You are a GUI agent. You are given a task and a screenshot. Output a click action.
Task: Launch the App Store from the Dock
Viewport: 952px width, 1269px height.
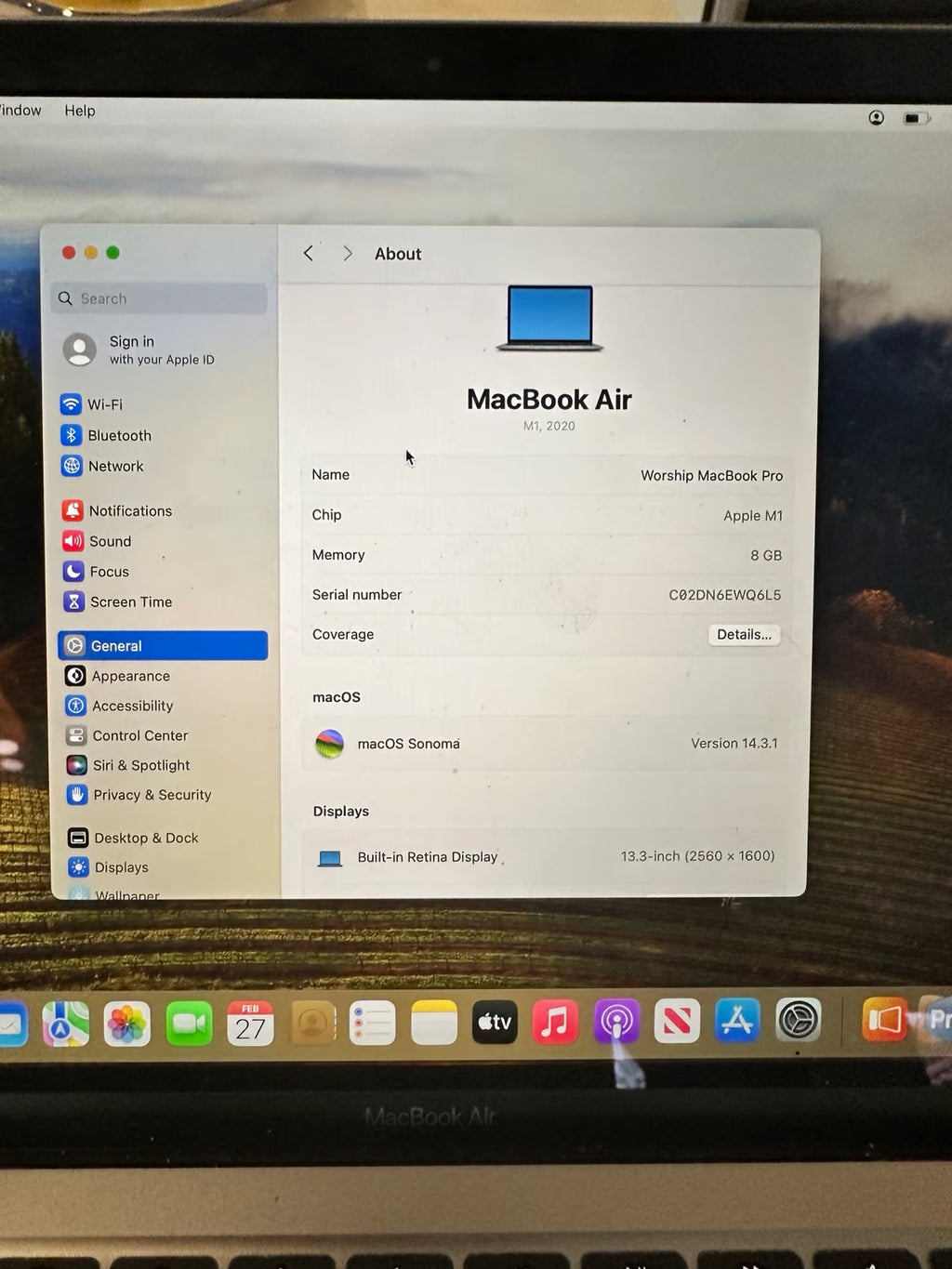click(x=737, y=1021)
